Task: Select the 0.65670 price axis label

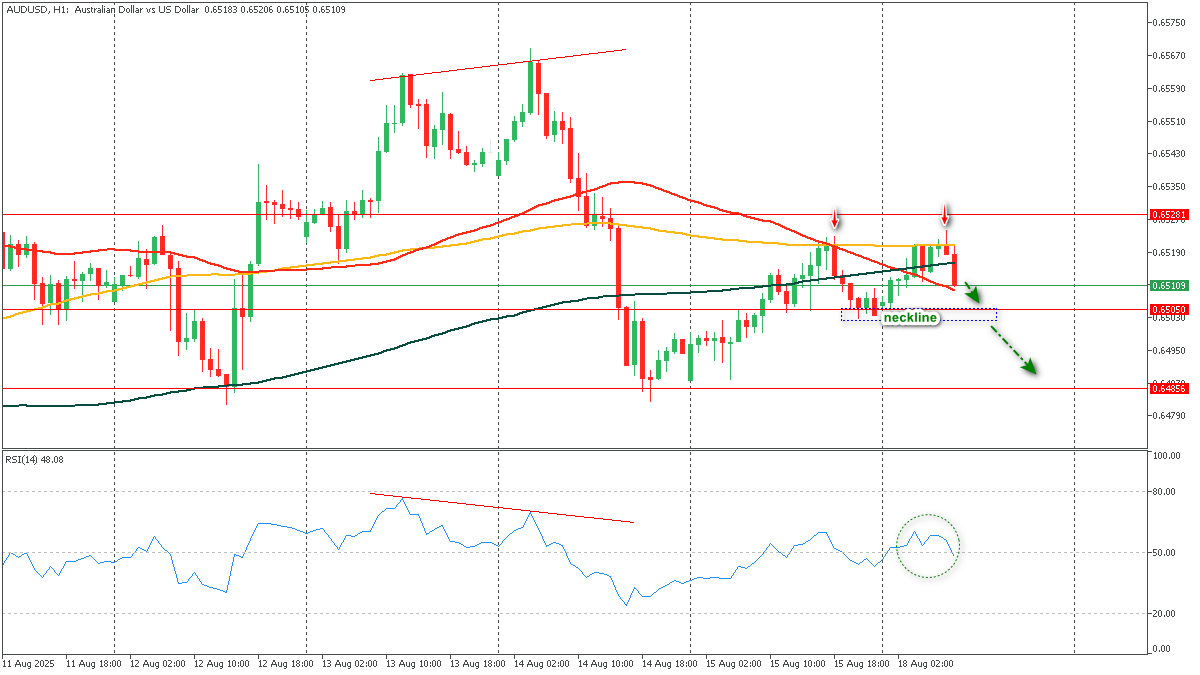Action: coord(1168,55)
